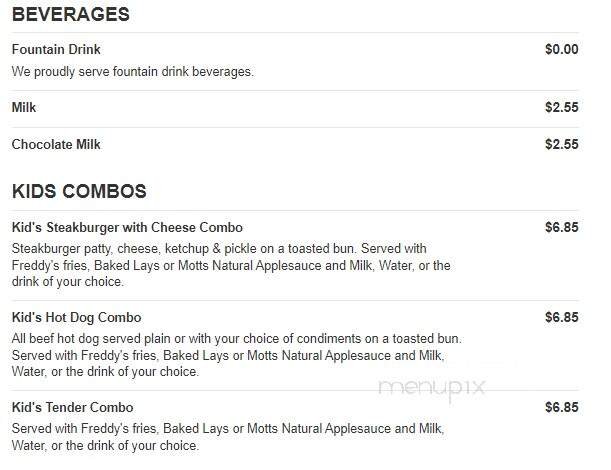The width and height of the screenshot is (611, 470).
Task: Select the plain Milk menu item
Action: point(24,106)
